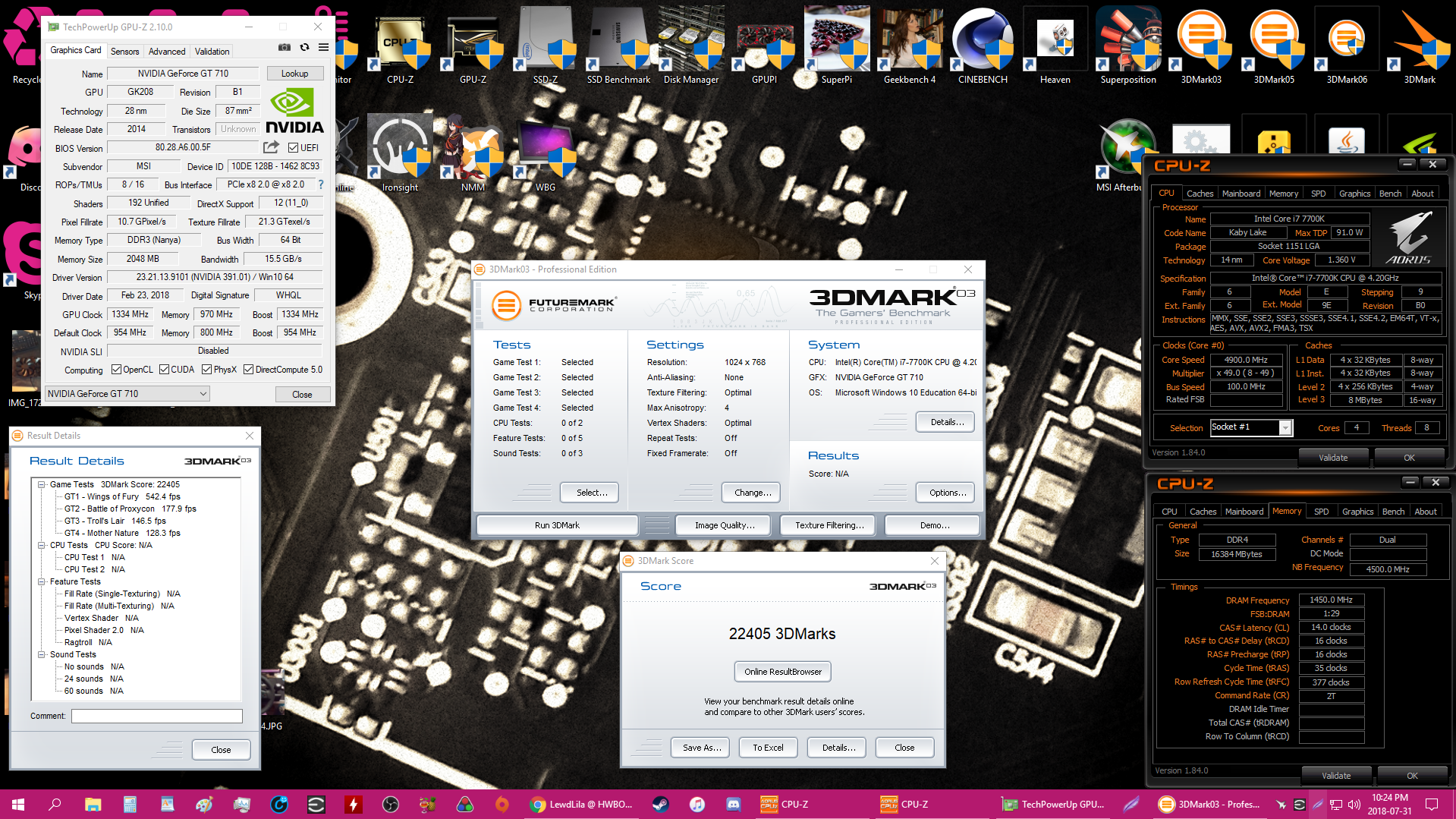Collapse the Game Tests tree node

pos(42,484)
